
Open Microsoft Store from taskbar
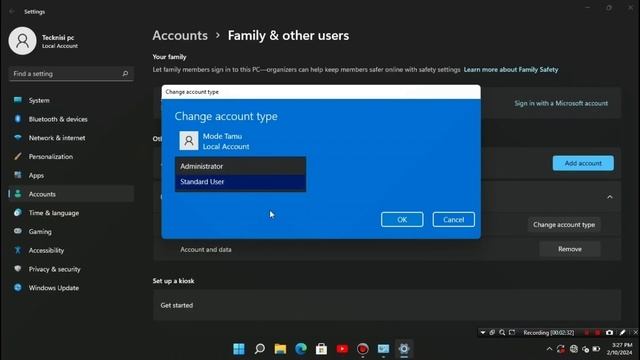pyautogui.click(x=322, y=349)
